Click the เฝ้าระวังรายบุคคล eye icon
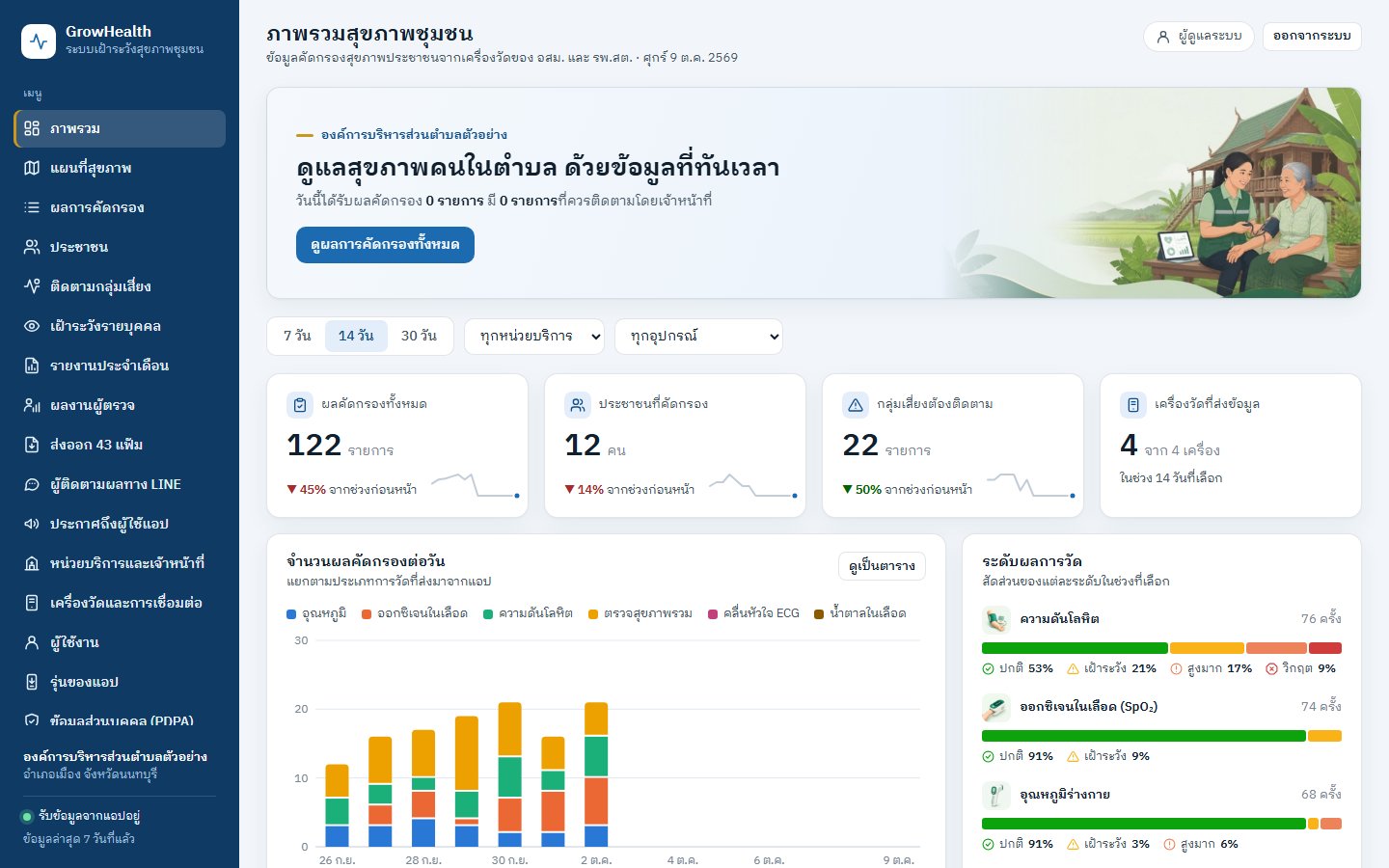1389x868 pixels. pos(32,326)
